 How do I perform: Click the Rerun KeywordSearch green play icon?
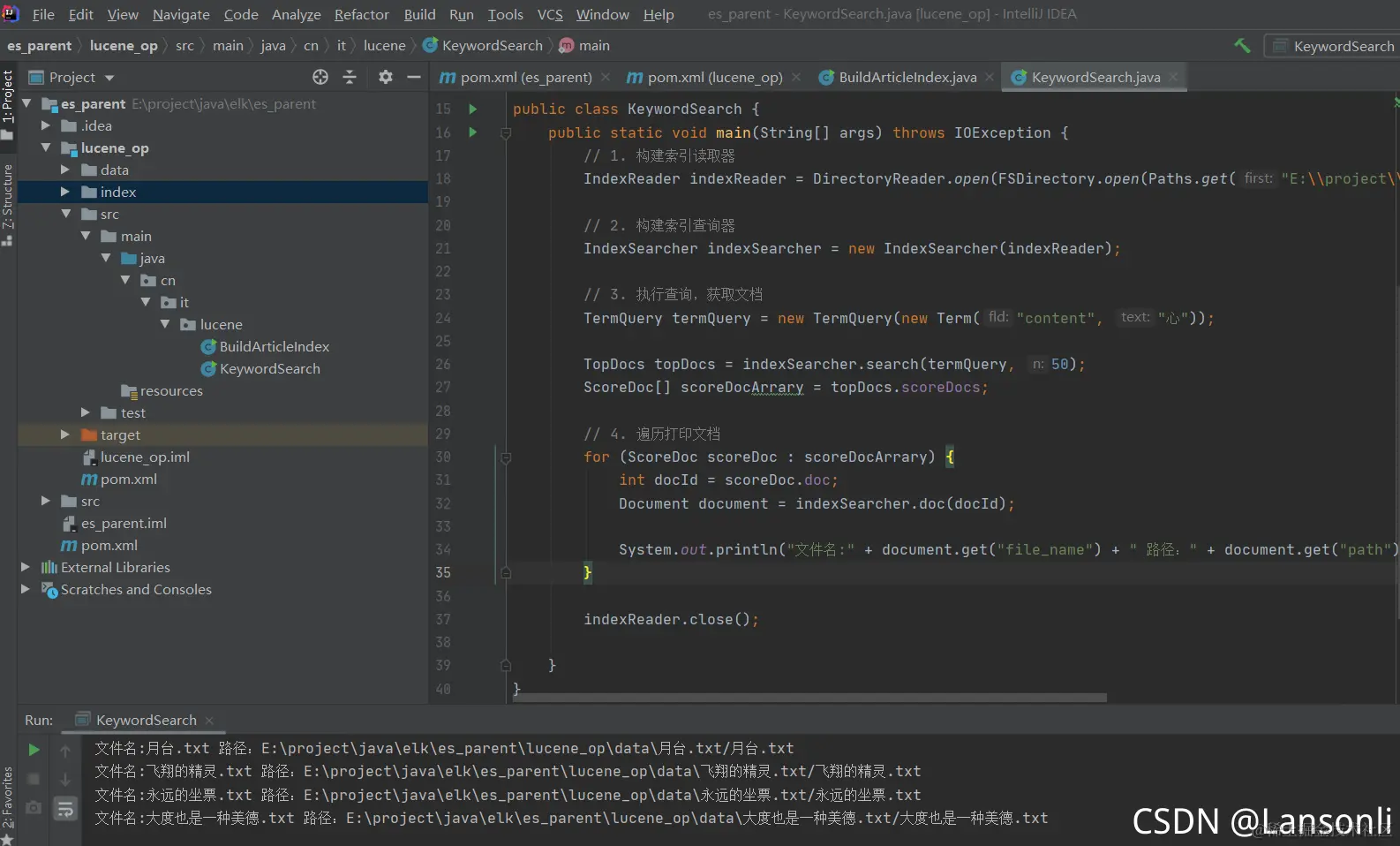tap(34, 750)
